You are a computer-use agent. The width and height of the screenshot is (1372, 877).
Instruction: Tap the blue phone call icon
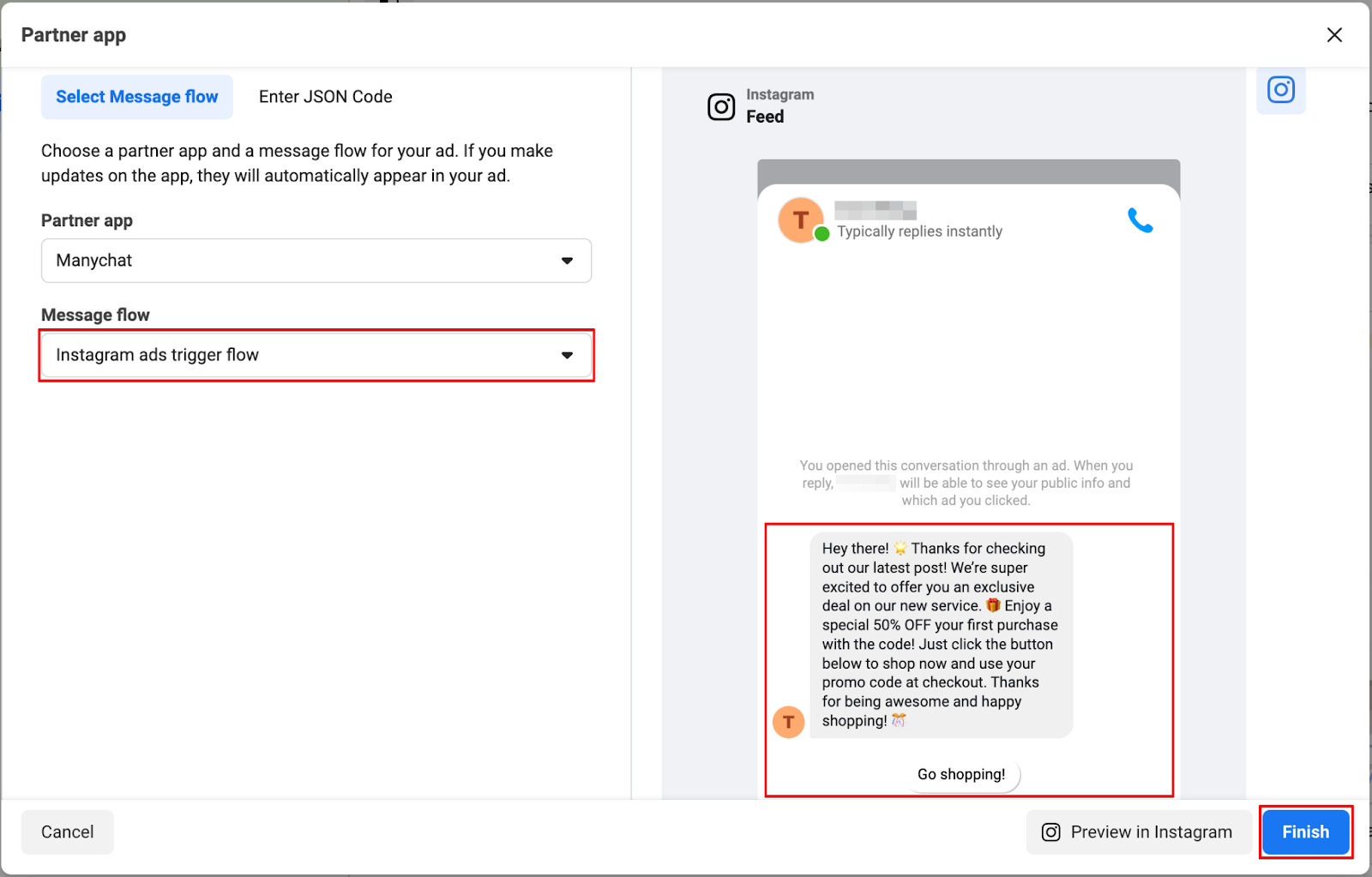[x=1140, y=221]
